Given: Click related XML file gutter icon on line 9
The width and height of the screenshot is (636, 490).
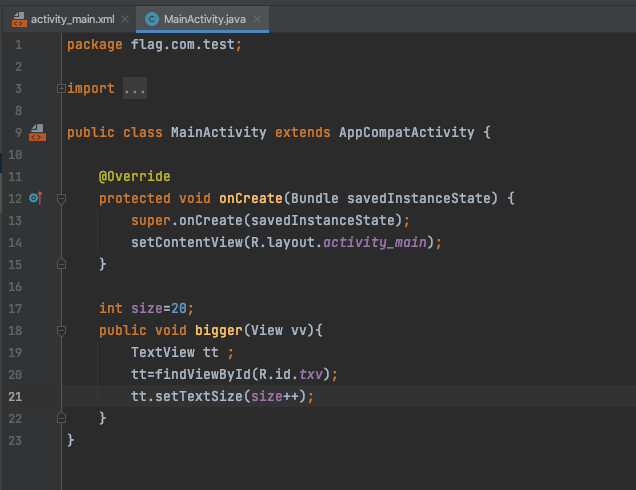Looking at the screenshot, I should click(x=38, y=133).
